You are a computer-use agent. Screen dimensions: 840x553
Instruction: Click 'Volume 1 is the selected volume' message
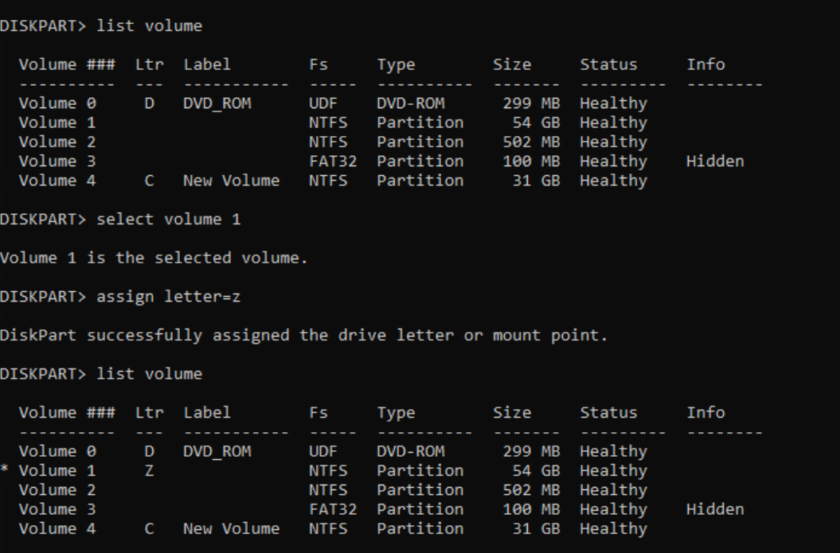pyautogui.click(x=154, y=258)
